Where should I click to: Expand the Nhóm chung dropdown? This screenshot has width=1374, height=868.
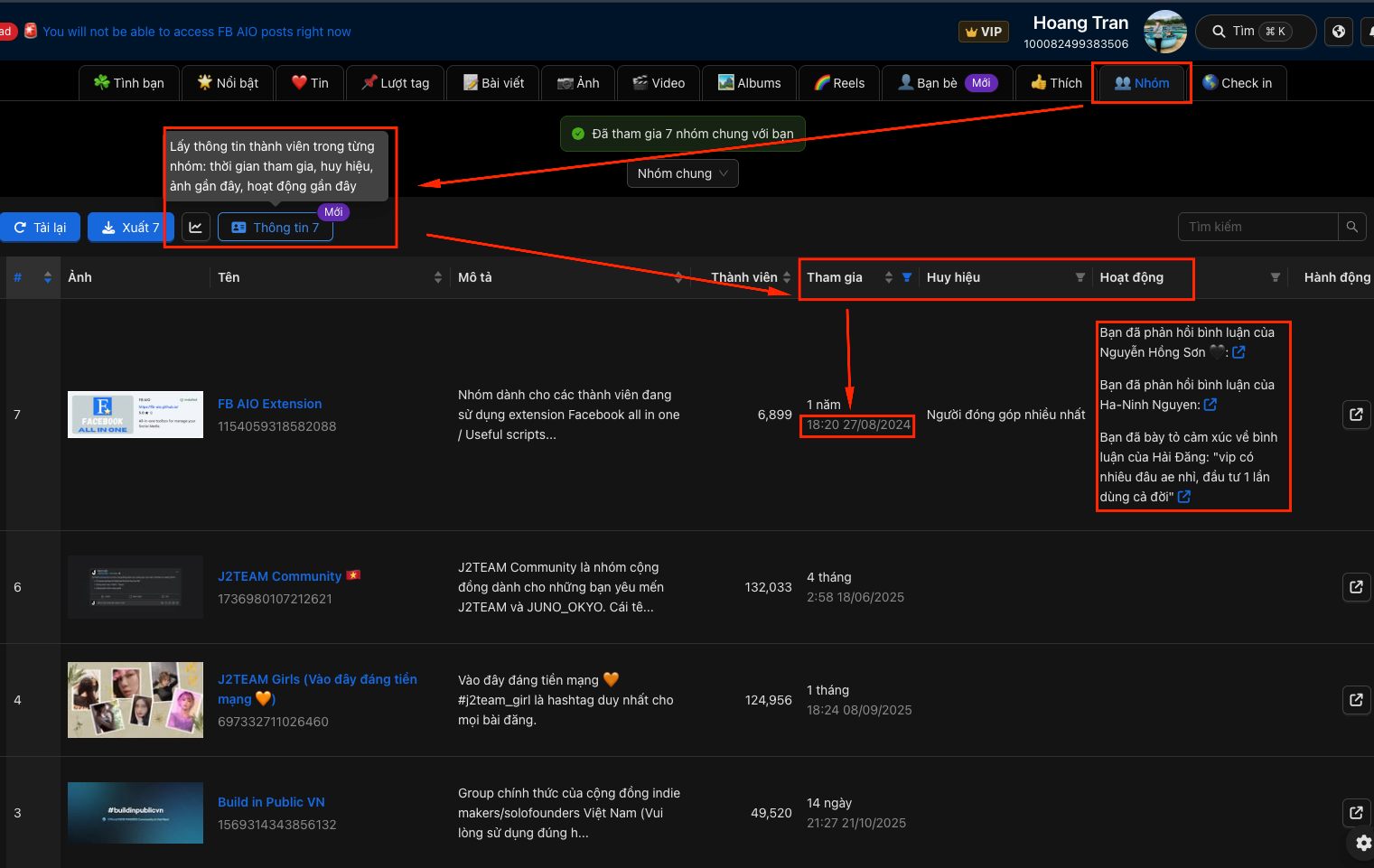coord(683,173)
